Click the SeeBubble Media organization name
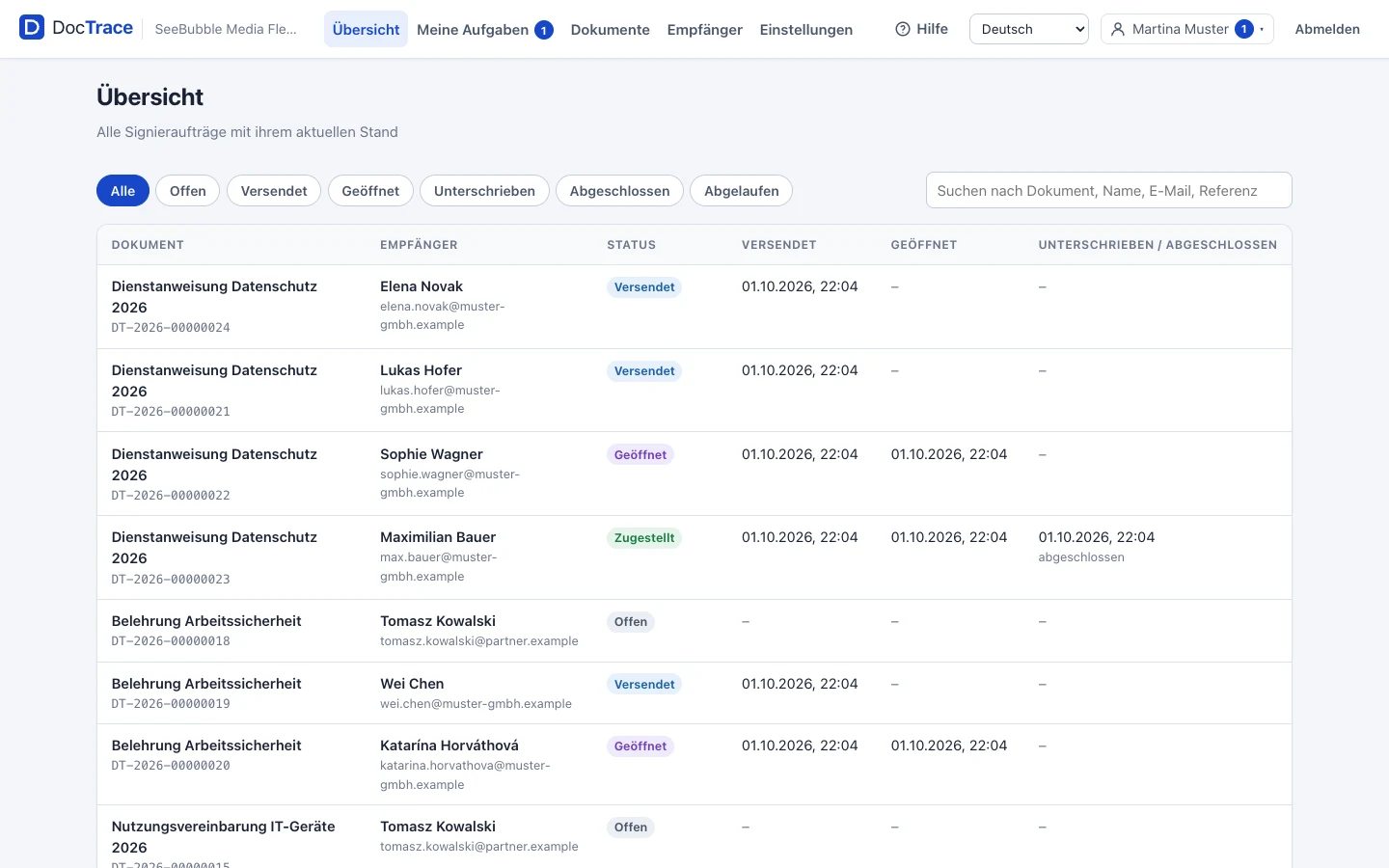 pyautogui.click(x=226, y=29)
